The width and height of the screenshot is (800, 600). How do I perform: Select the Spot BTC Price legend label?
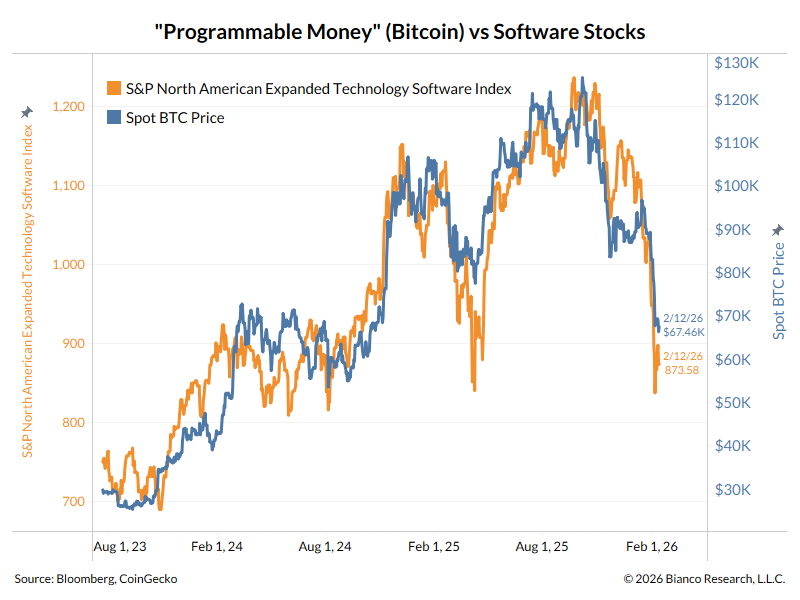[x=175, y=118]
